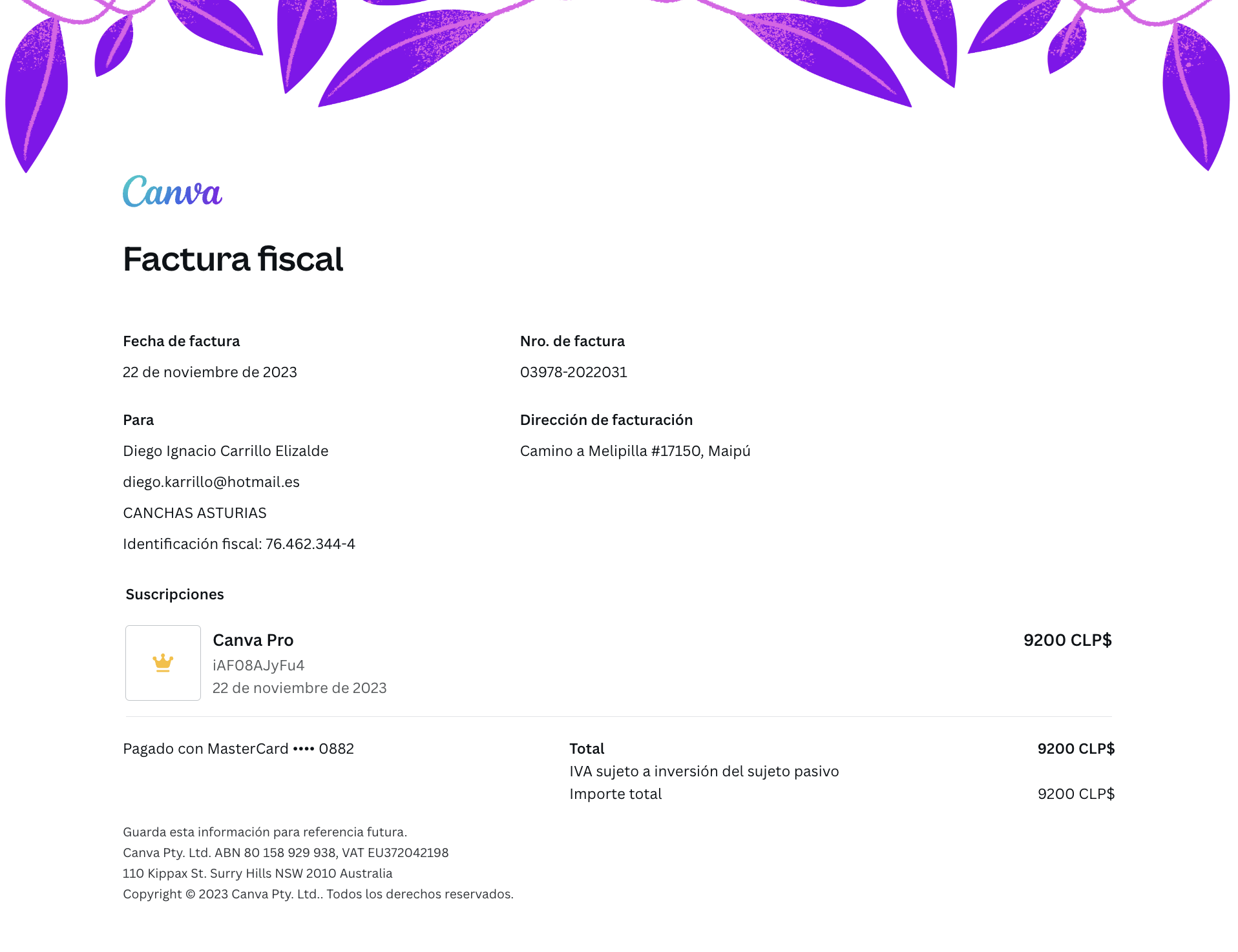This screenshot has height=952, width=1238.
Task: Click the email diego.karrillo@hotmail.es
Action: tap(211, 482)
